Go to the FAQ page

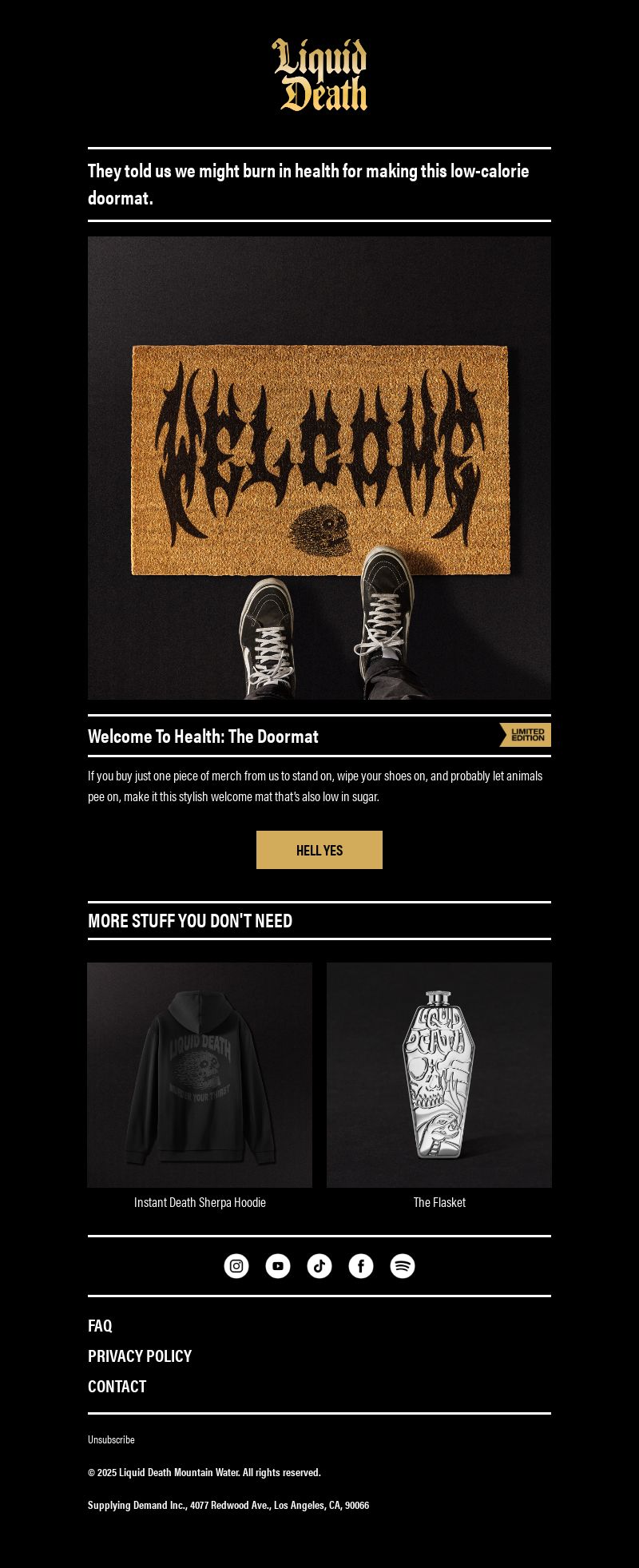[100, 1325]
